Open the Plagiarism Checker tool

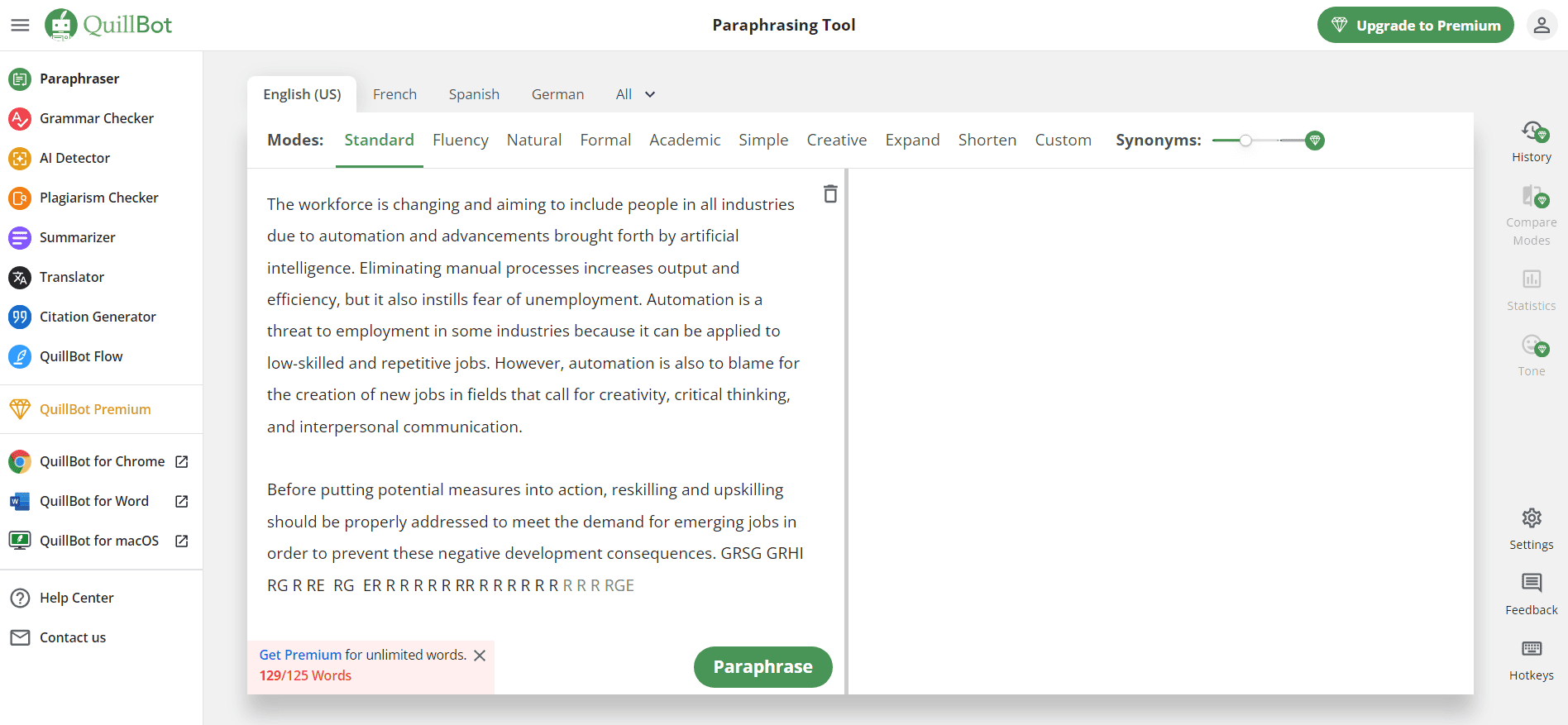[98, 198]
